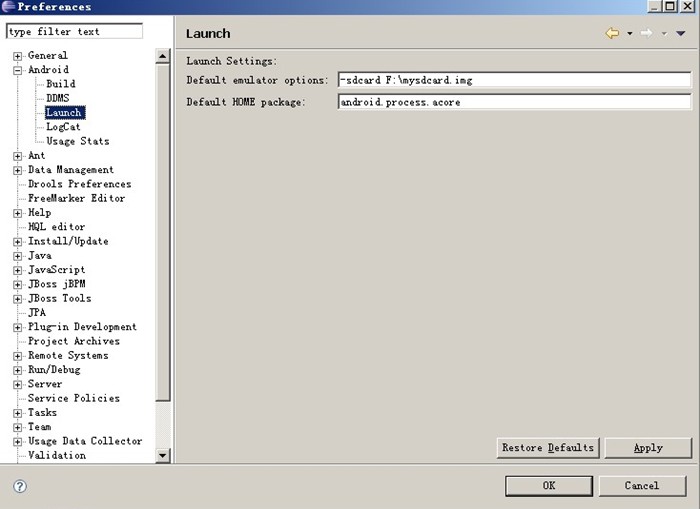Open the Usage Stats page
700x509 pixels.
pos(78,141)
